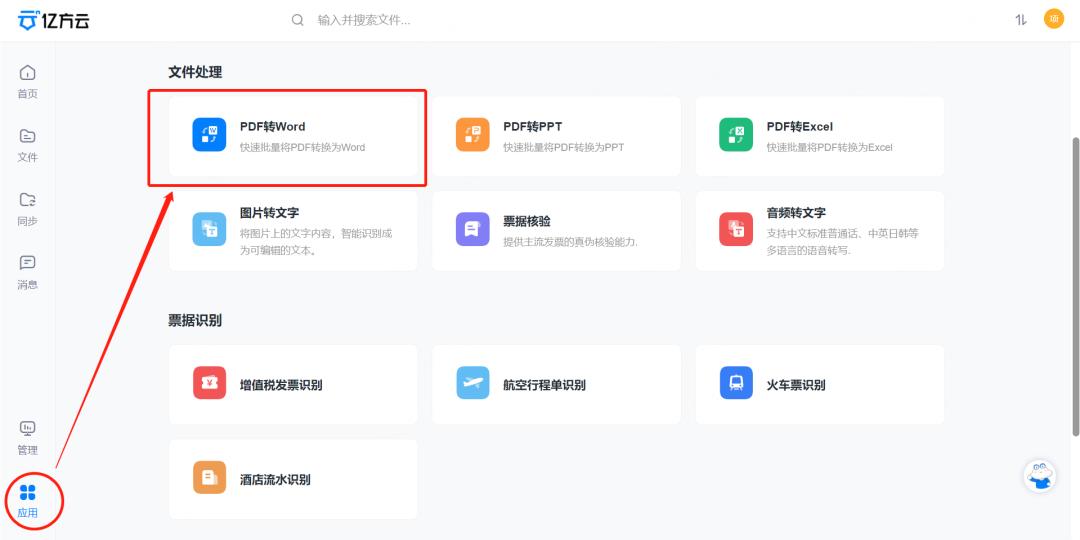The image size is (1080, 540).
Task: Click description 提供主流发票的真伪核验能力
Action: (x=570, y=242)
